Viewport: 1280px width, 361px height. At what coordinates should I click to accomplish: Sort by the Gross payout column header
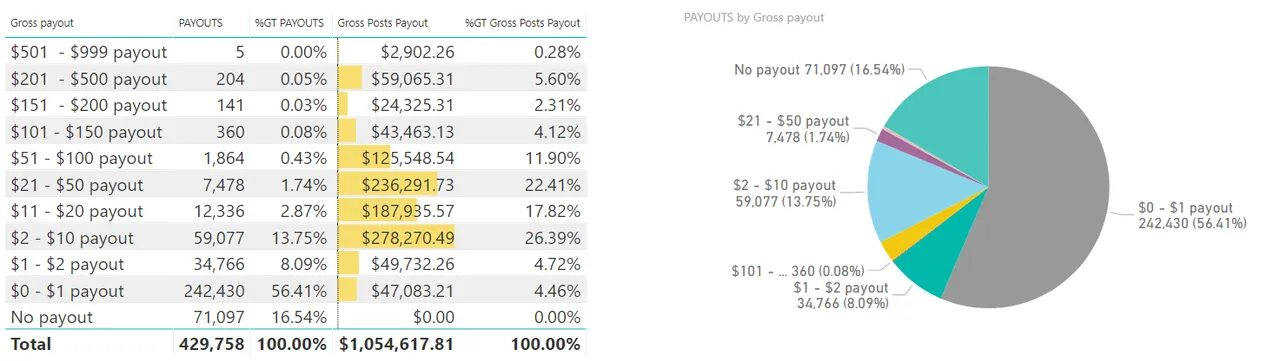[42, 22]
